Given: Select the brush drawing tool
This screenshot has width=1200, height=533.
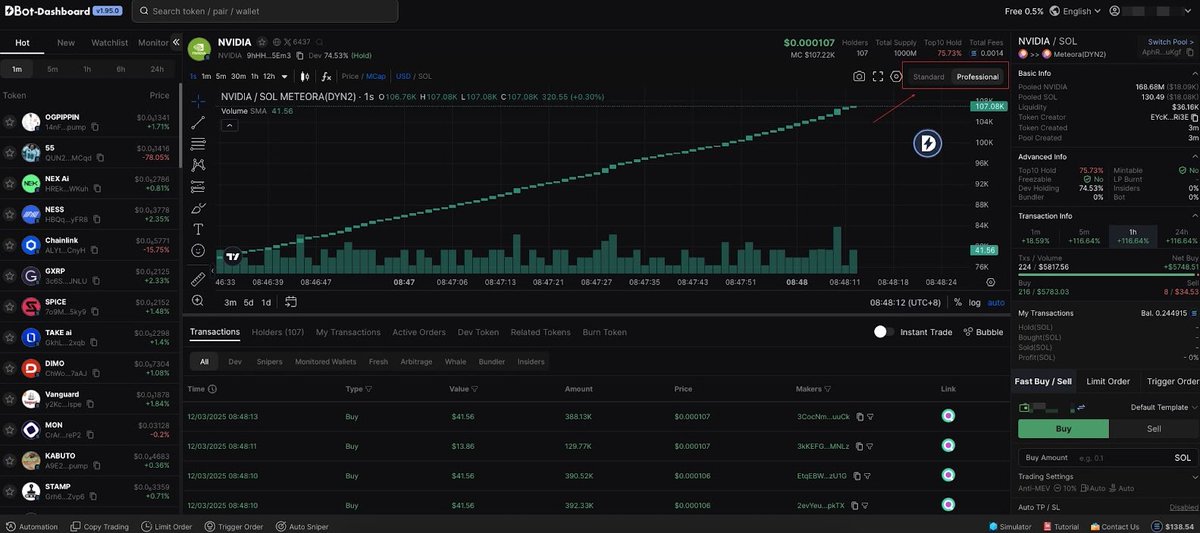Looking at the screenshot, I should coord(198,208).
